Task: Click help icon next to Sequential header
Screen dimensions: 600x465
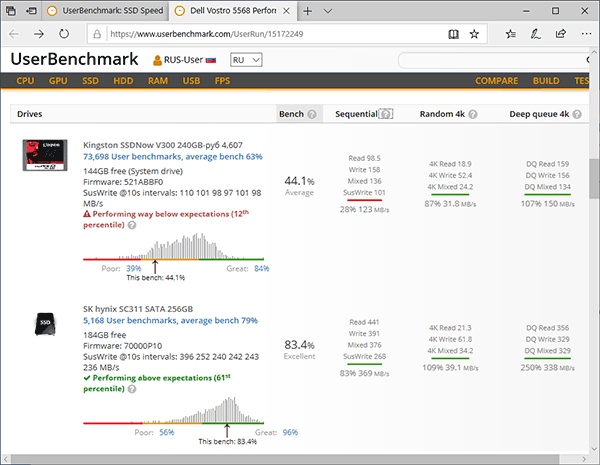Action: pos(385,114)
